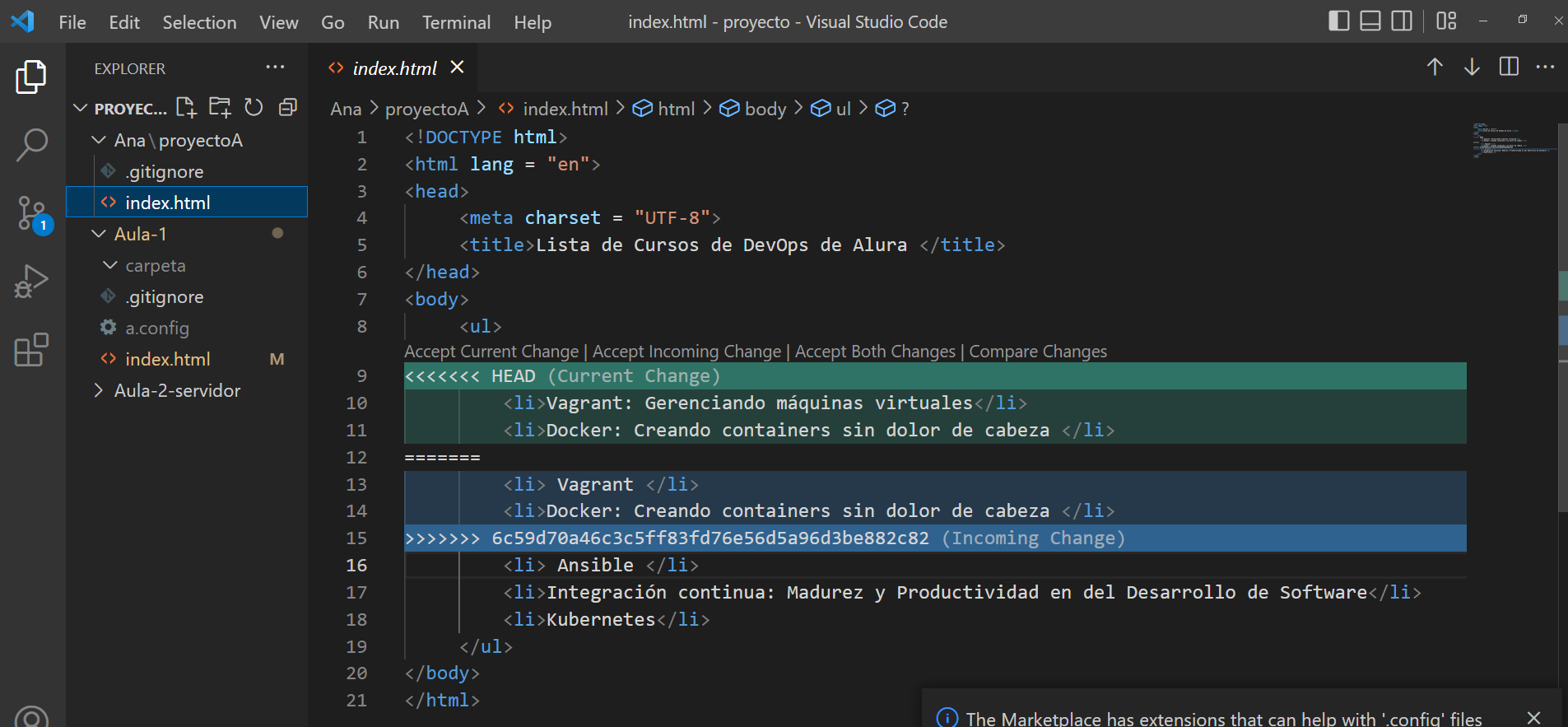1568x727 pixels.
Task: Click the VS Code logo icon
Action: pyautogui.click(x=22, y=21)
